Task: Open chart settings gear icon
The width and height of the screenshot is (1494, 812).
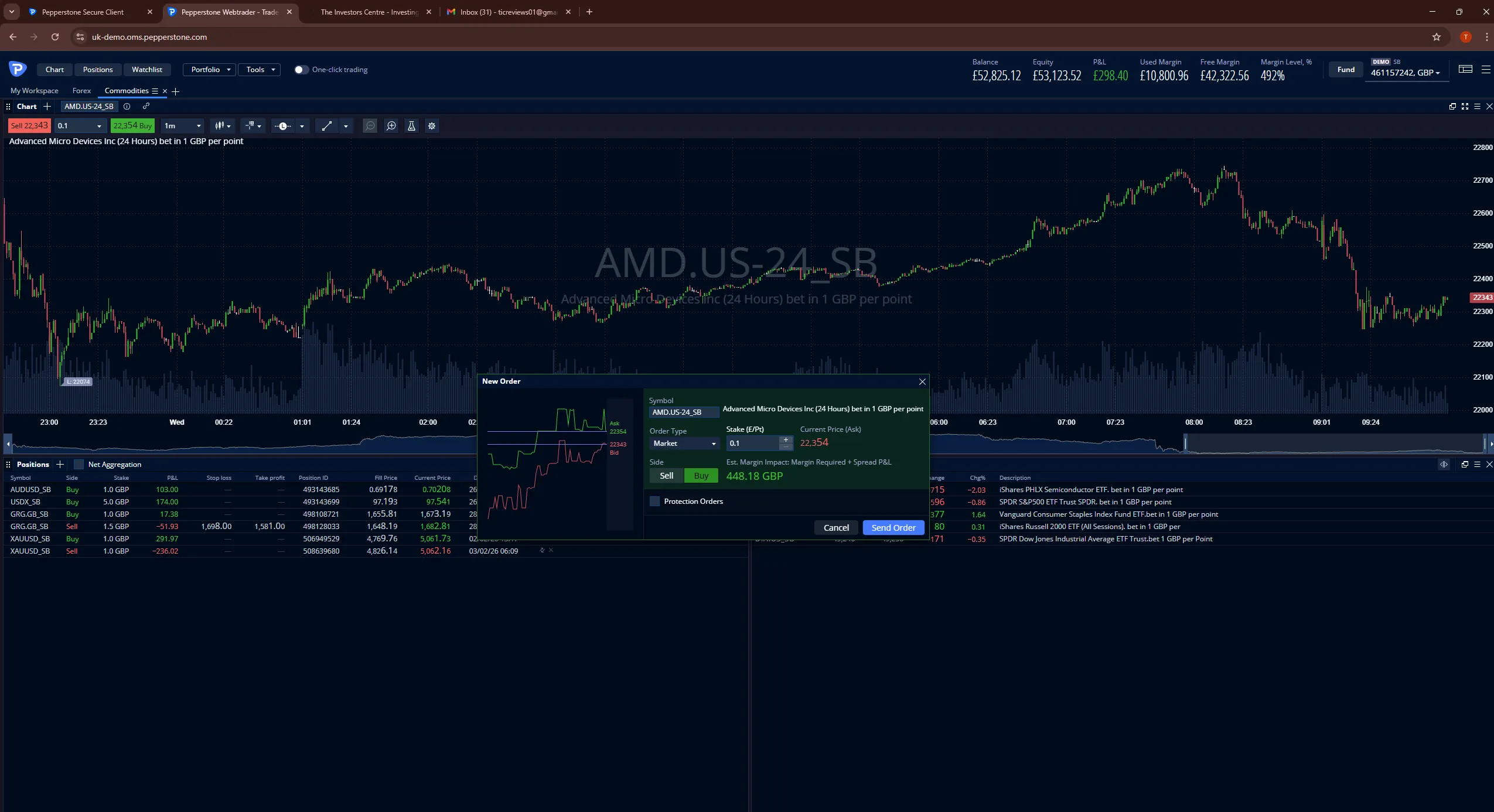Action: tap(432, 126)
